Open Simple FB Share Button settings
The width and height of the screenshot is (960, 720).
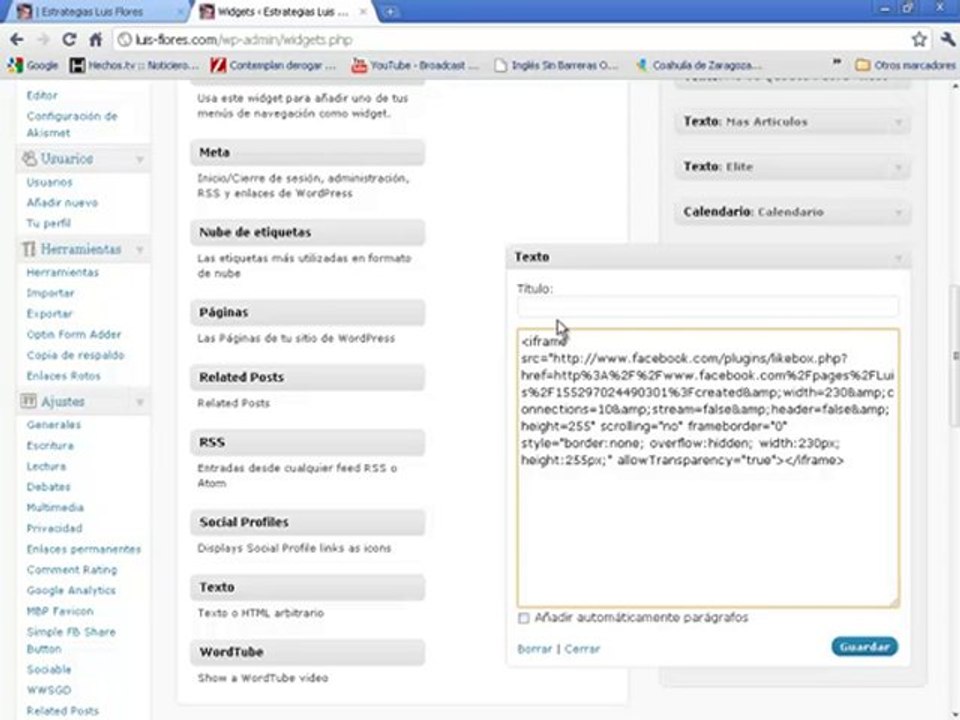coord(71,640)
